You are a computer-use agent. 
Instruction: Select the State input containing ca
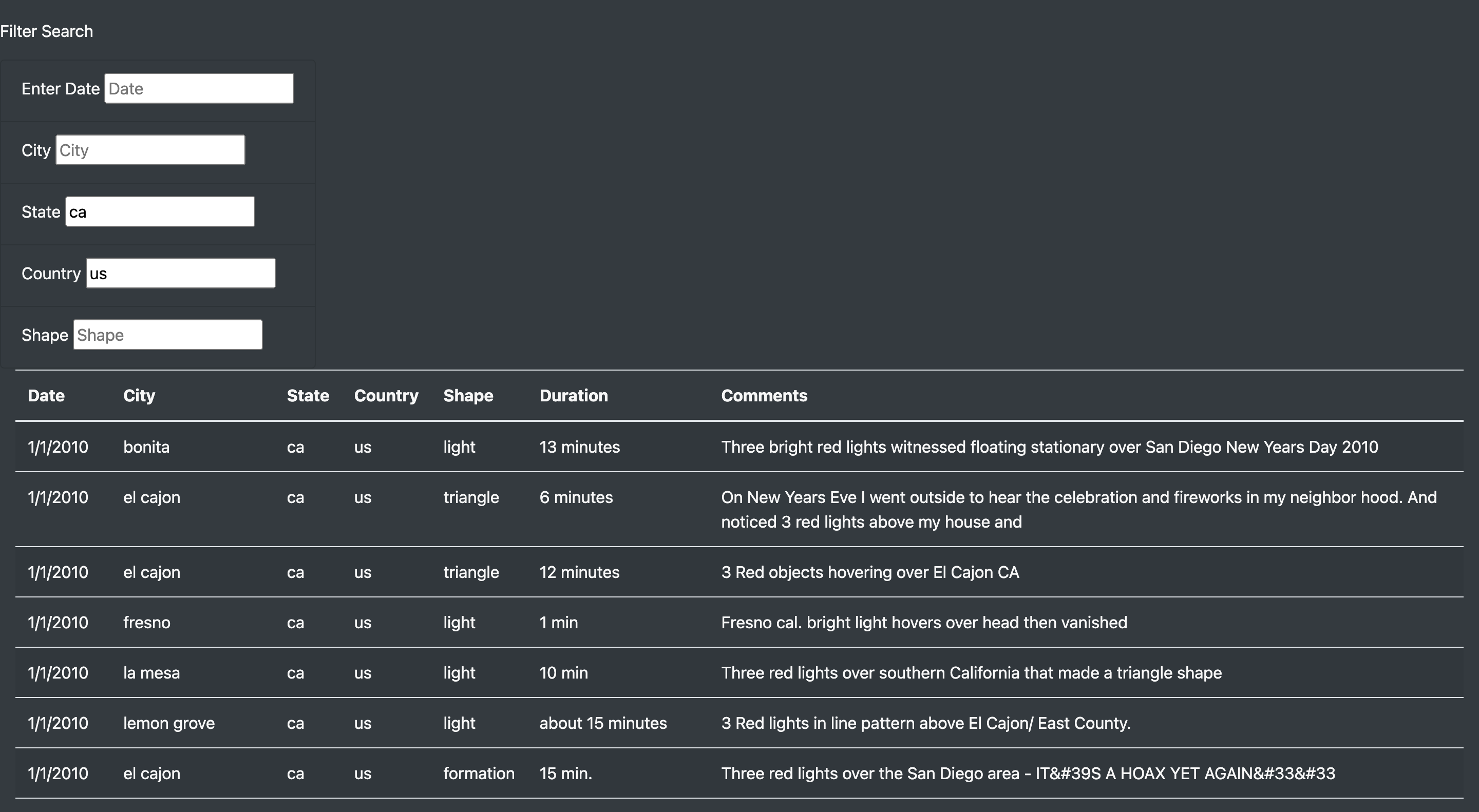pyautogui.click(x=160, y=211)
